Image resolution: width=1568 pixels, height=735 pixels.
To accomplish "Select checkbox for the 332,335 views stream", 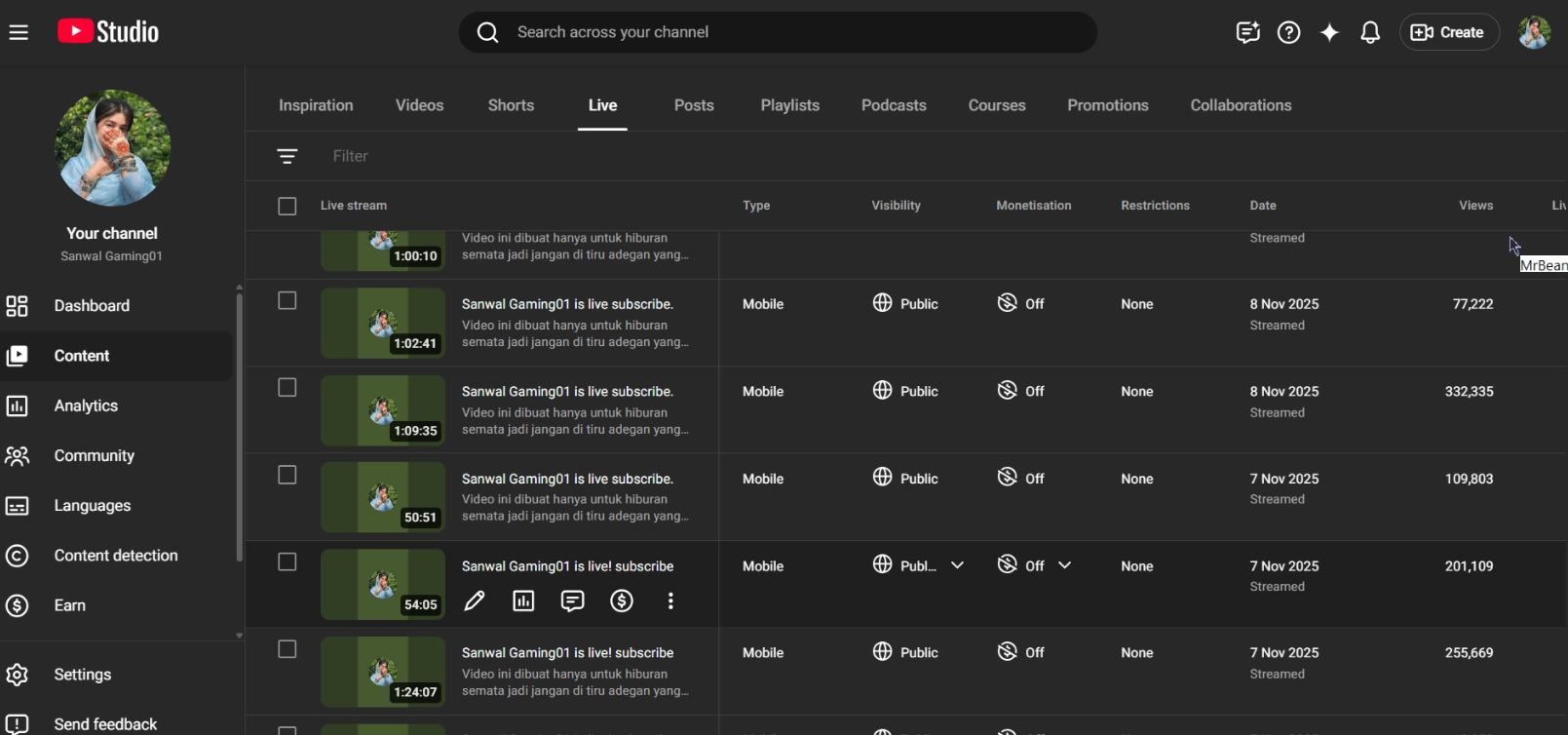I will click(x=287, y=388).
